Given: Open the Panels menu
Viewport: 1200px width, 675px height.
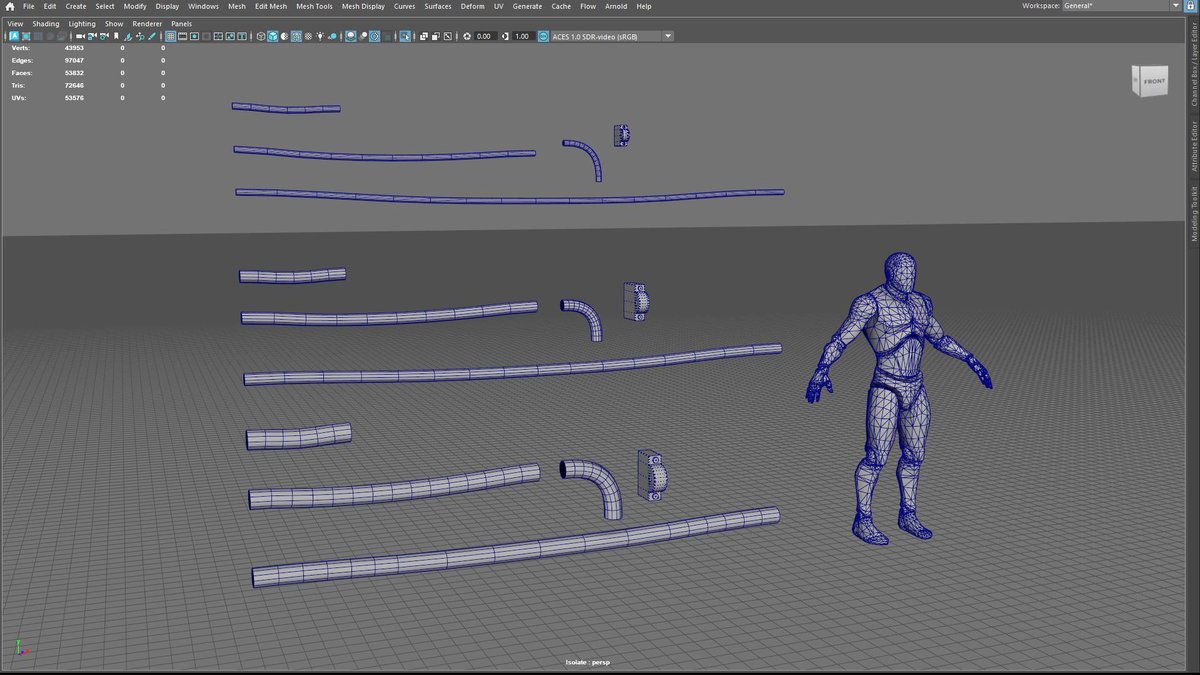Looking at the screenshot, I should tap(181, 23).
